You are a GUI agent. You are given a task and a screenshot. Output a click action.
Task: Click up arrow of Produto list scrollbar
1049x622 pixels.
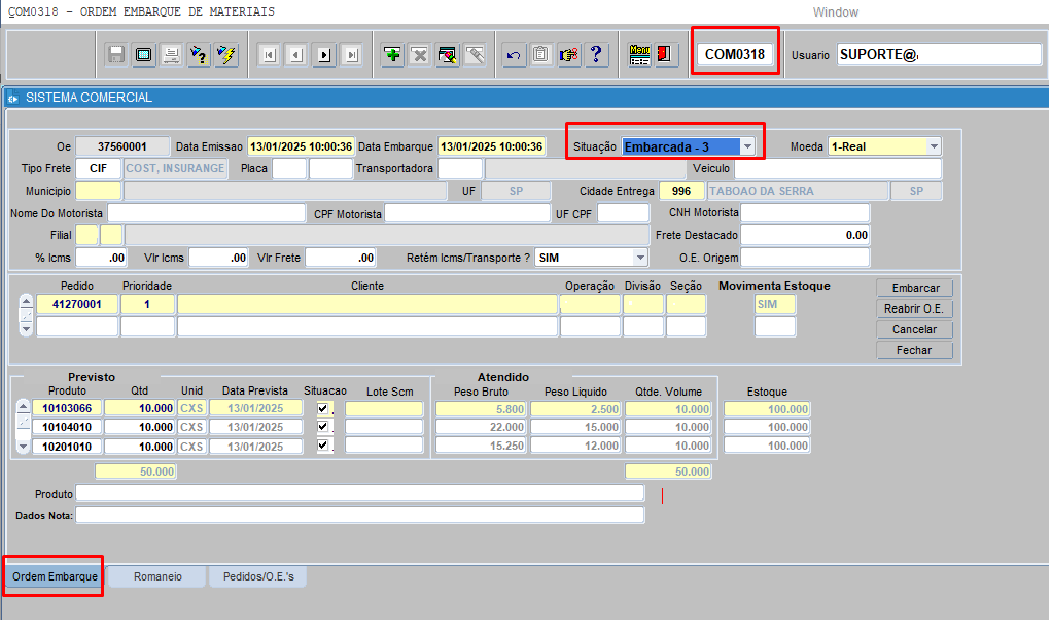[23, 407]
